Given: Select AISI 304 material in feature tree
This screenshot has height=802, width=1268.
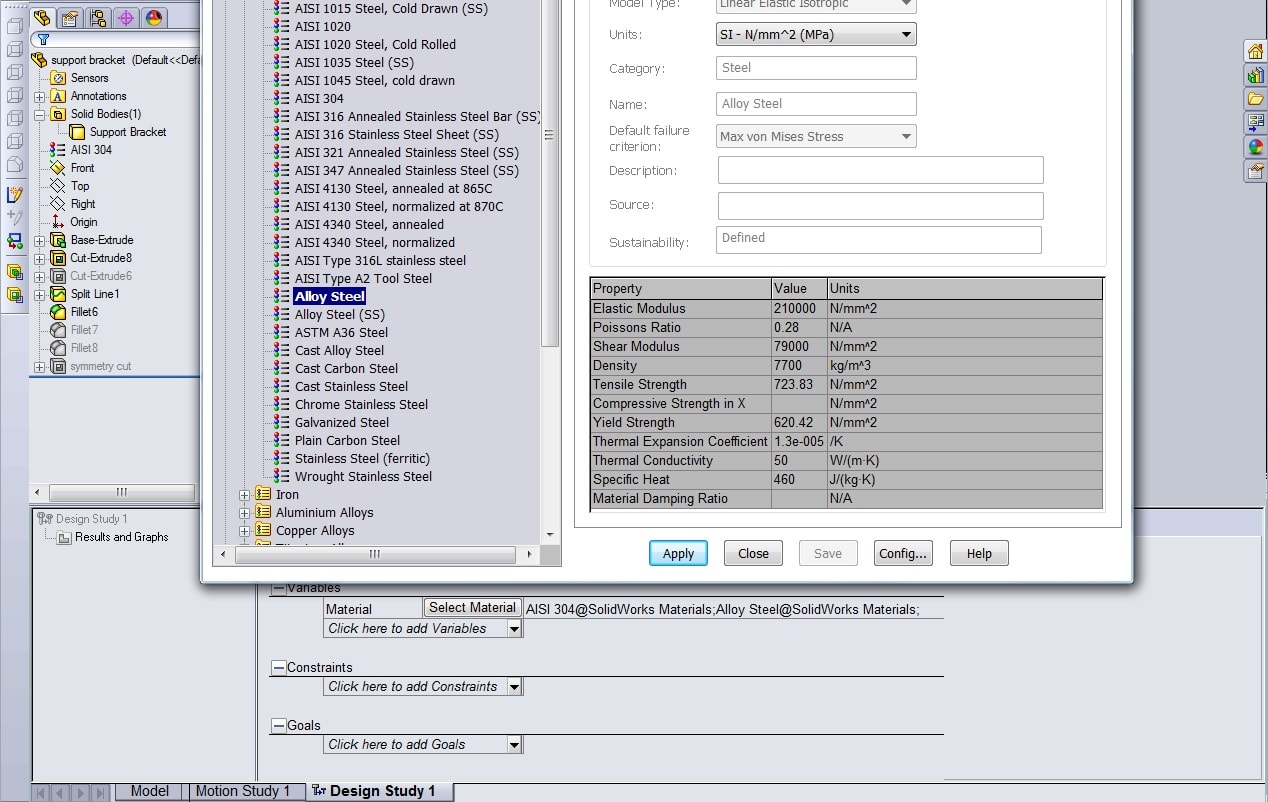Looking at the screenshot, I should [91, 150].
